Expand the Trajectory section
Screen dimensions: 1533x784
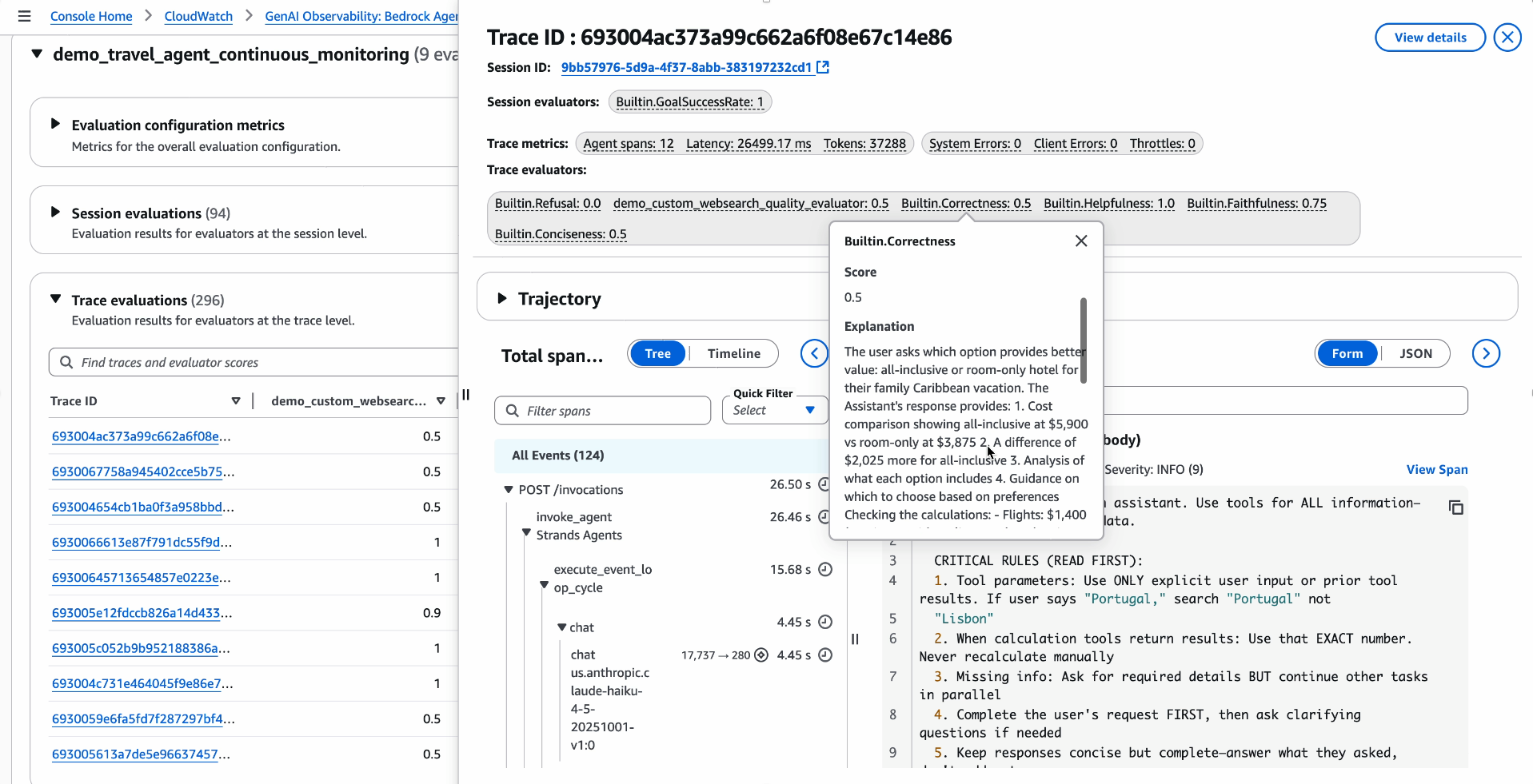click(x=502, y=298)
